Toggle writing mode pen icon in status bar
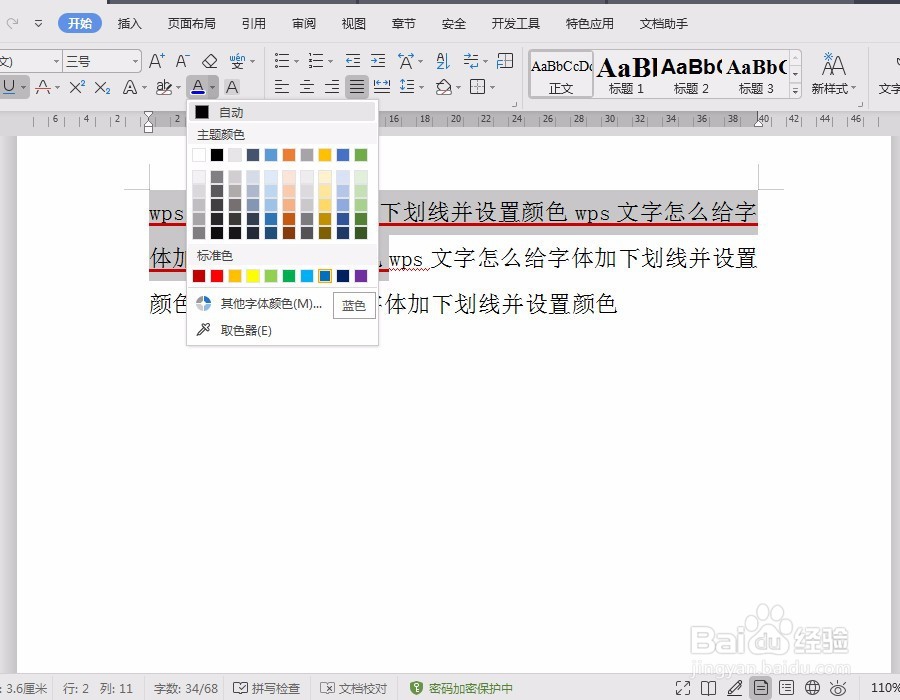This screenshot has height=700, width=900. pos(734,687)
